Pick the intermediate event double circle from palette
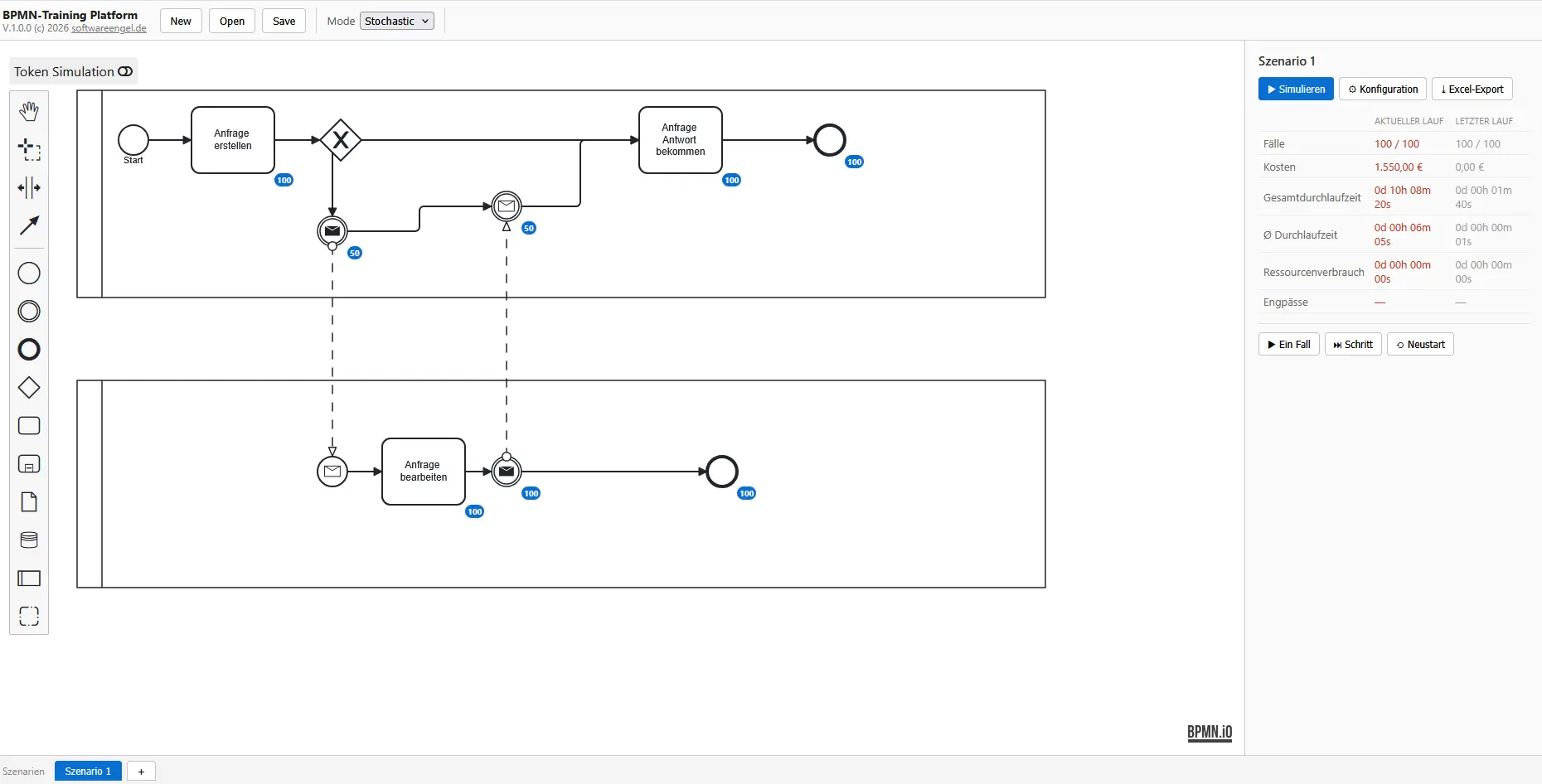This screenshot has width=1542, height=784. pyautogui.click(x=29, y=312)
